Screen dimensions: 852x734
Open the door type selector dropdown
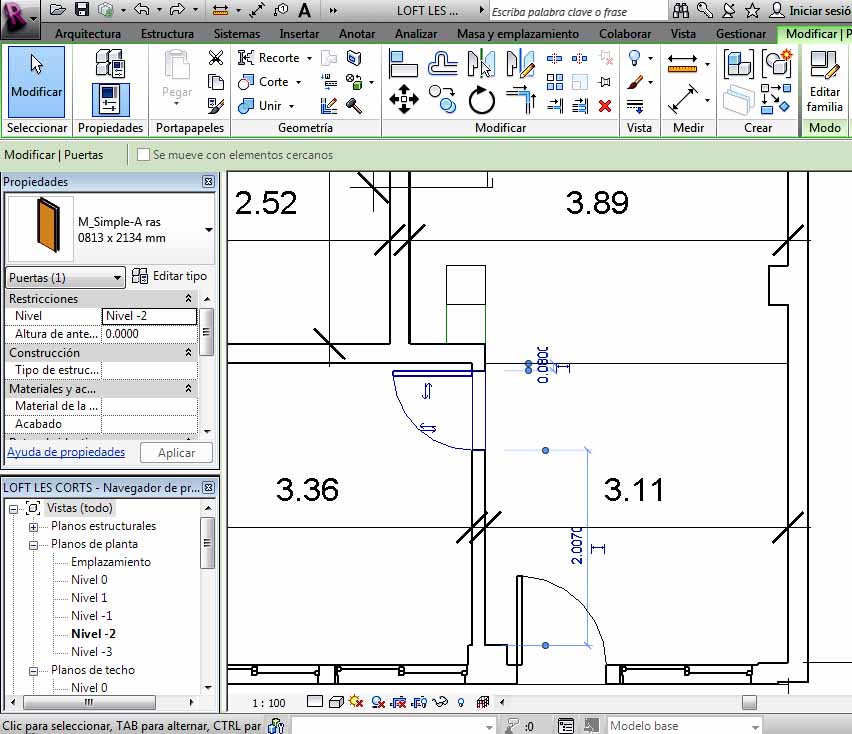[209, 229]
